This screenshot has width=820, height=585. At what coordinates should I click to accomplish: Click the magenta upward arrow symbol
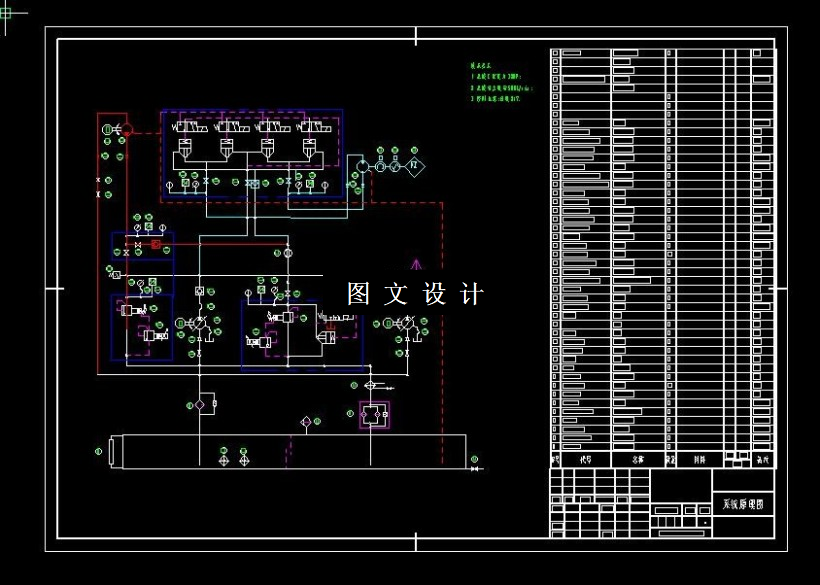[x=416, y=264]
